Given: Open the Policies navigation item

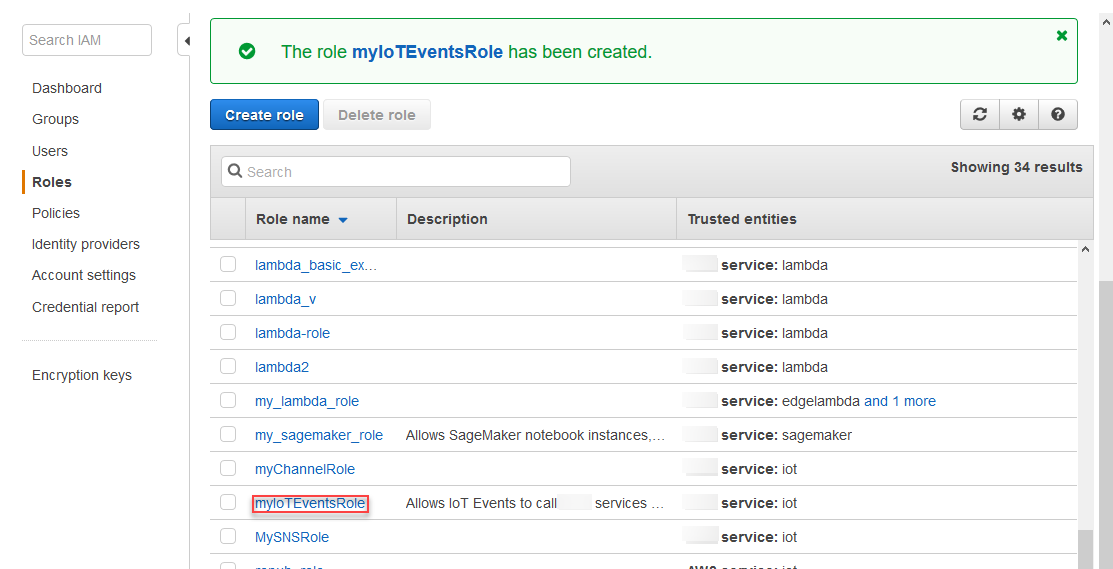Looking at the screenshot, I should pos(56,213).
